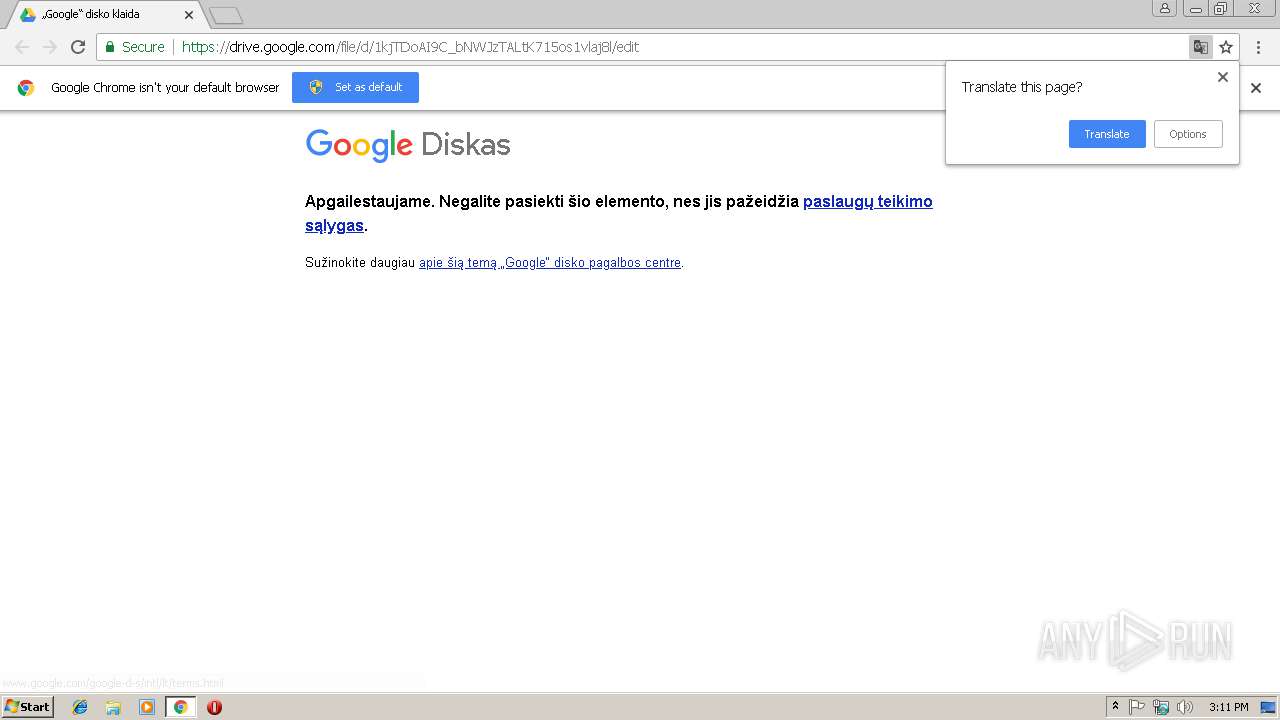Open Chrome's three-dot menu

tap(1258, 47)
